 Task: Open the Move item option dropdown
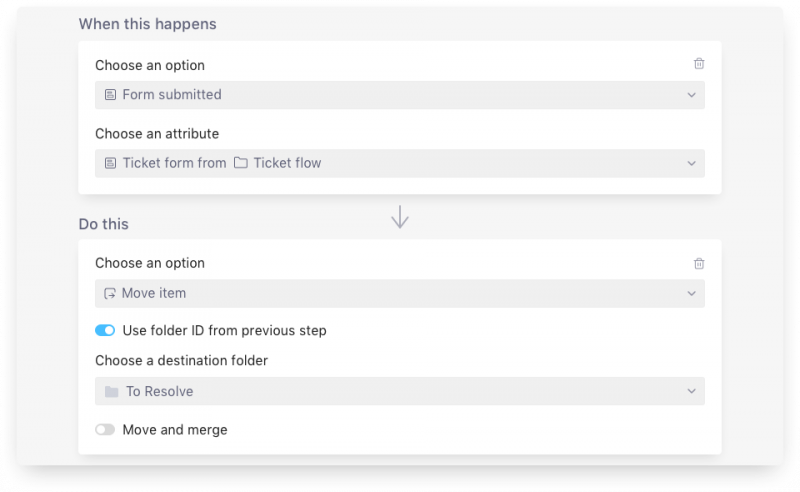(x=400, y=294)
